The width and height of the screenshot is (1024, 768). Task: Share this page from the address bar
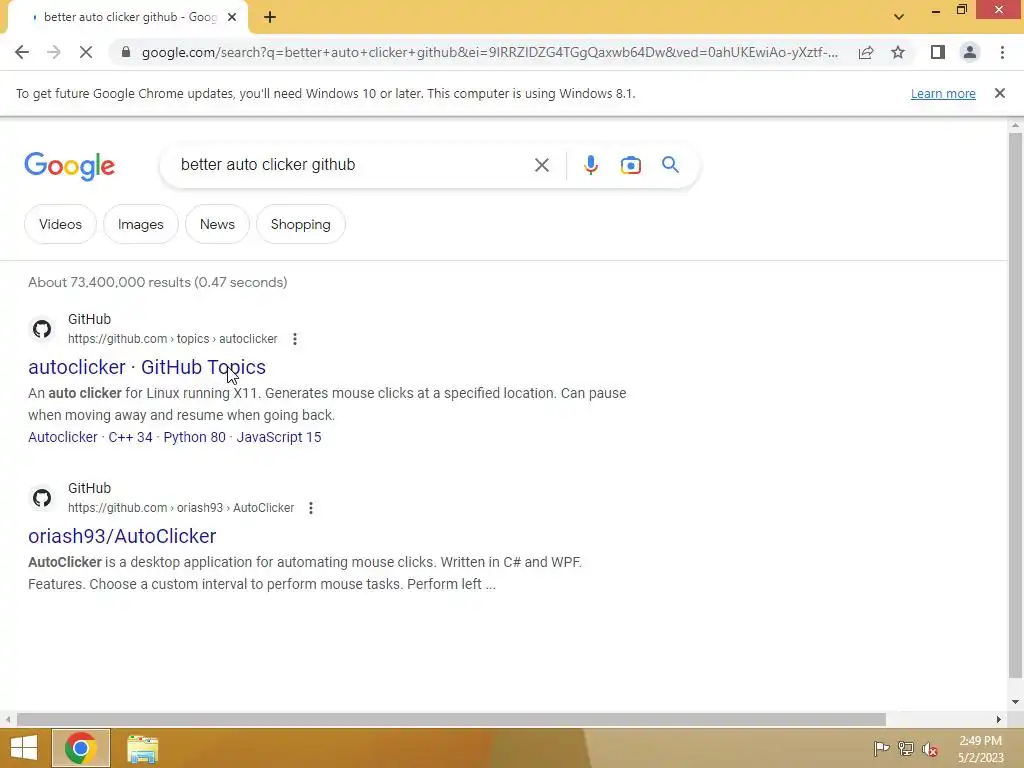[866, 52]
